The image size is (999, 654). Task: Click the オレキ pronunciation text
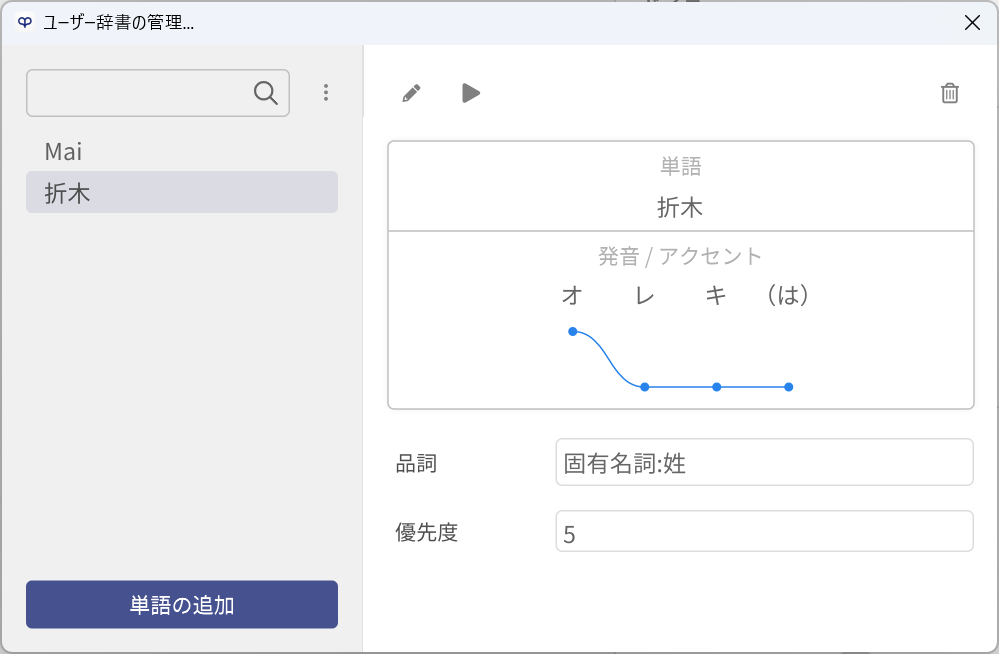point(644,295)
